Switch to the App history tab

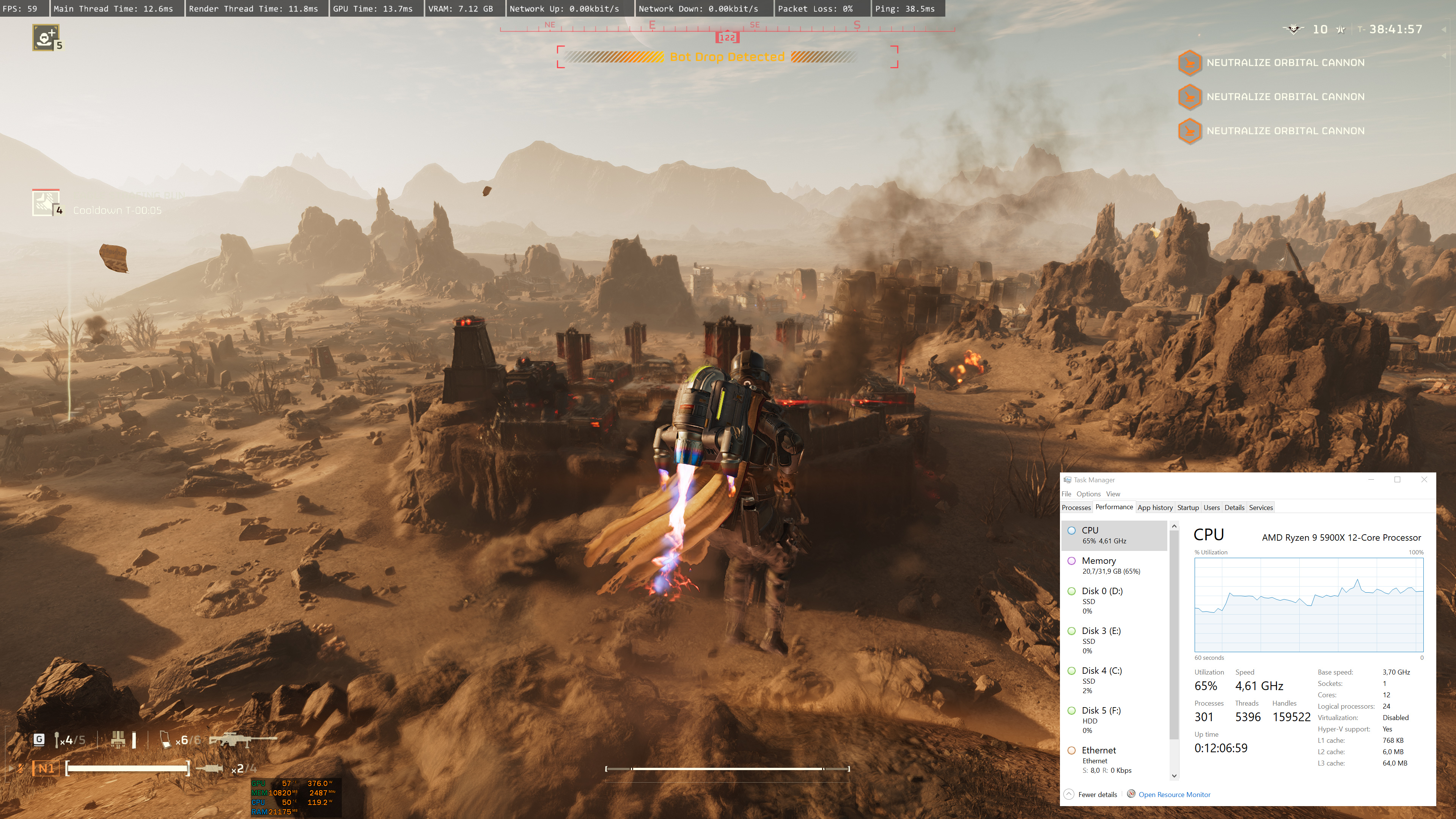(x=1155, y=507)
